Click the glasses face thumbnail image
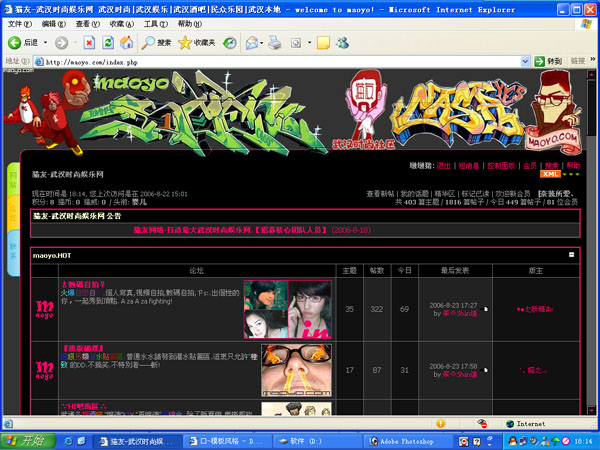This screenshot has height=450, width=600. coord(297,370)
